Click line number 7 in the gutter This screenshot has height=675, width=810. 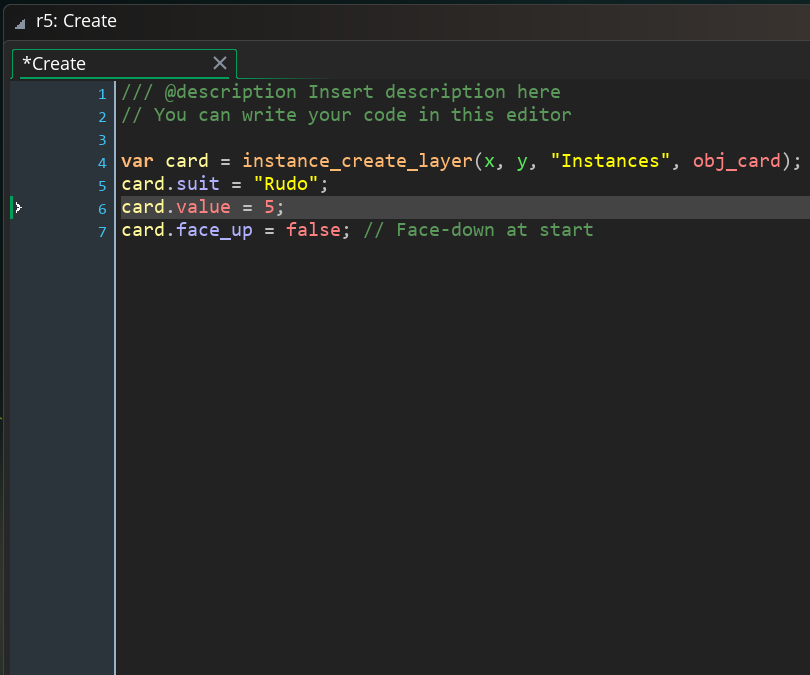pyautogui.click(x=102, y=232)
